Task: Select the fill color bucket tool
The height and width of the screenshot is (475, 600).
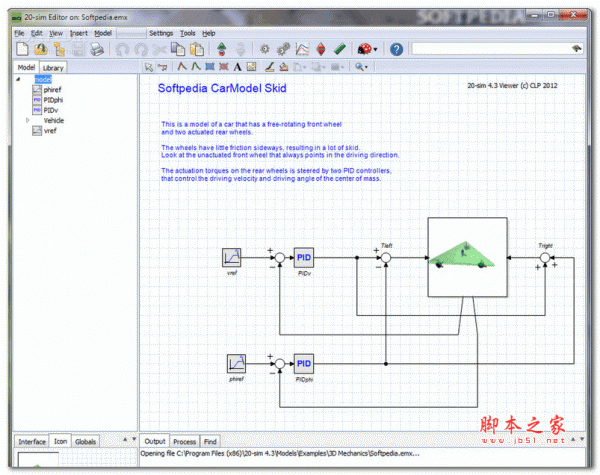Action: 284,67
